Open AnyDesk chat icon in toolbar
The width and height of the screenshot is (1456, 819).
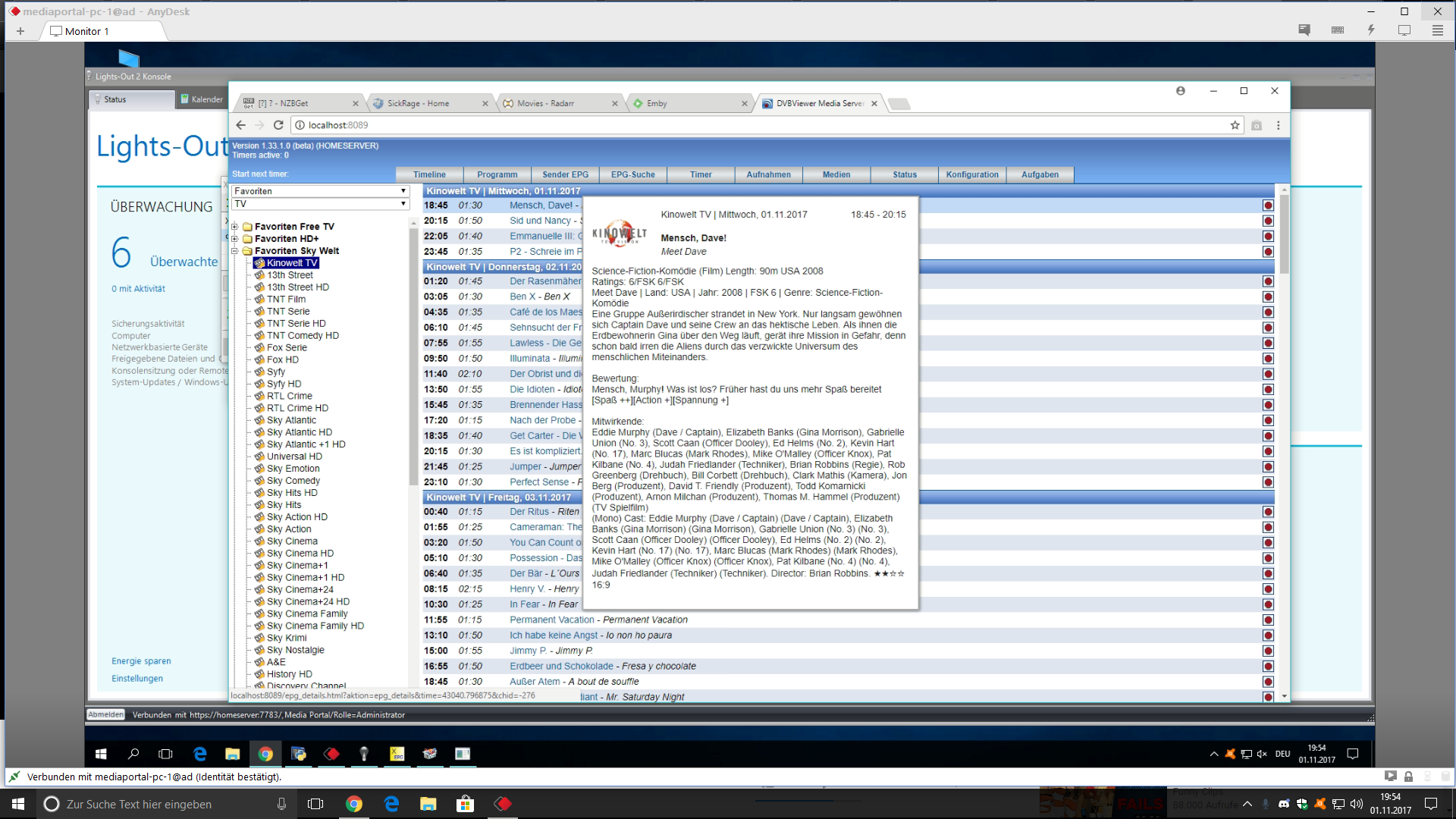click(1304, 30)
